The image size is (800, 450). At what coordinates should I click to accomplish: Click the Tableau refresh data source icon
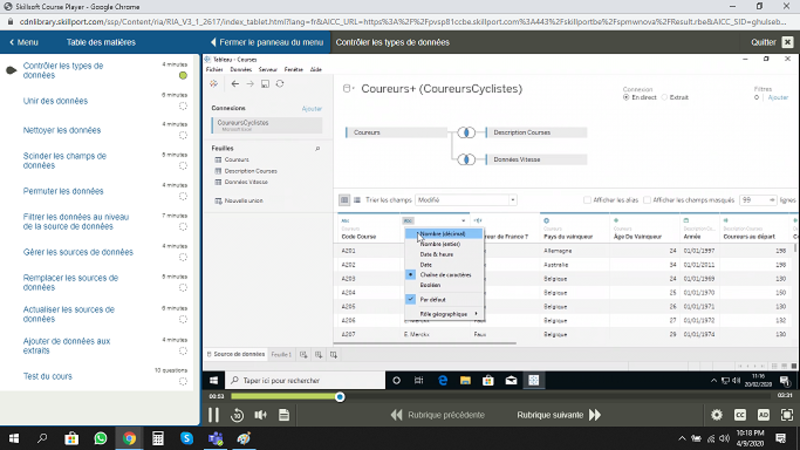point(280,84)
